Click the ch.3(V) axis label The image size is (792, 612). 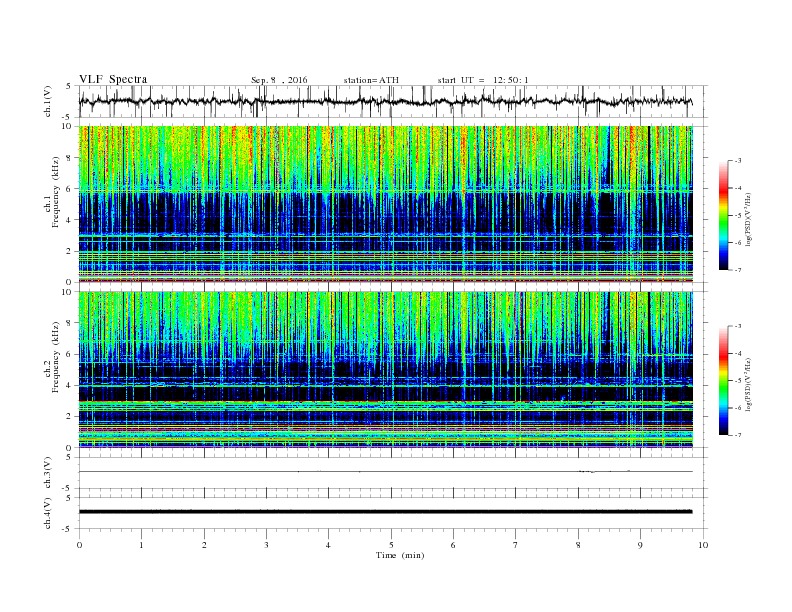[x=48, y=473]
